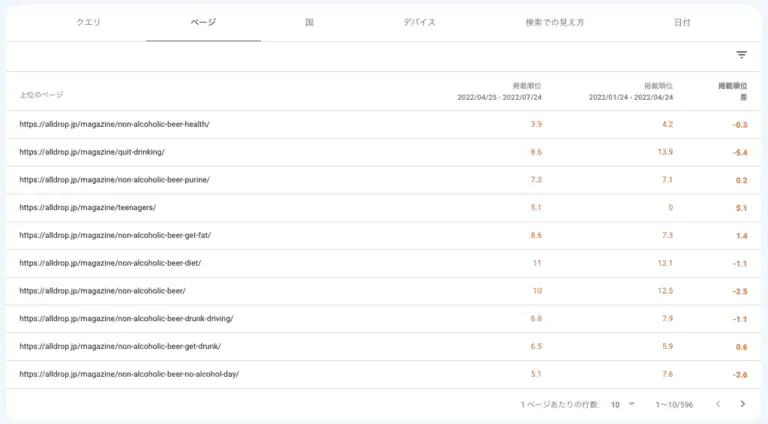Open the teenagers page row

383,208
